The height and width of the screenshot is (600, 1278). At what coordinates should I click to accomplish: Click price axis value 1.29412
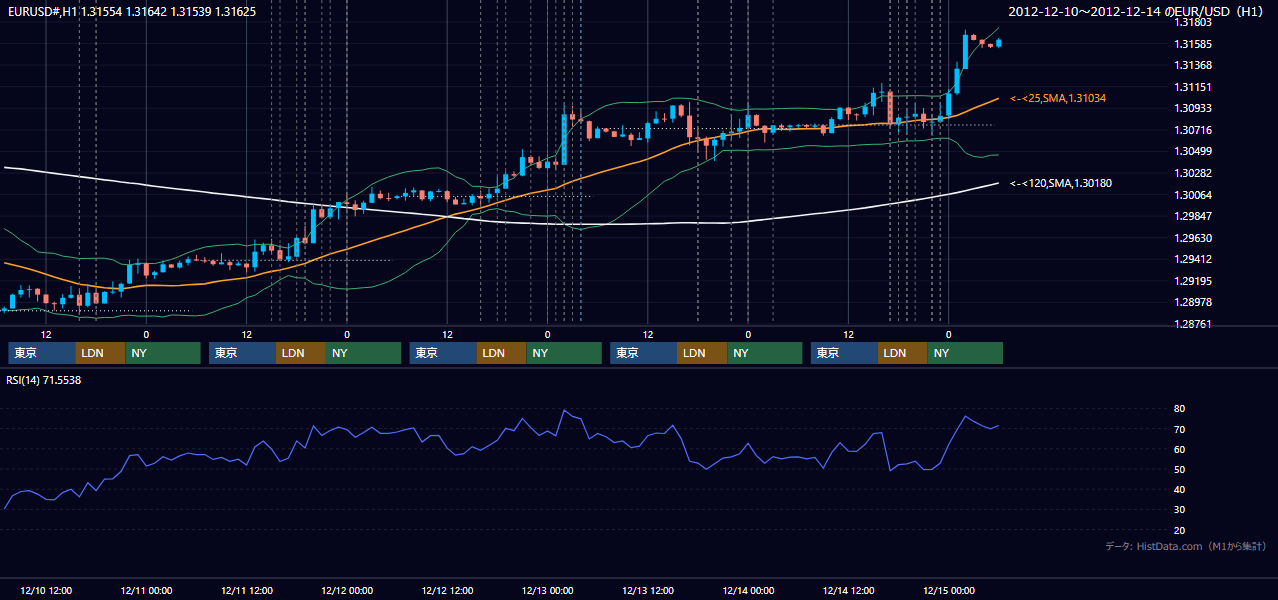(x=1193, y=259)
